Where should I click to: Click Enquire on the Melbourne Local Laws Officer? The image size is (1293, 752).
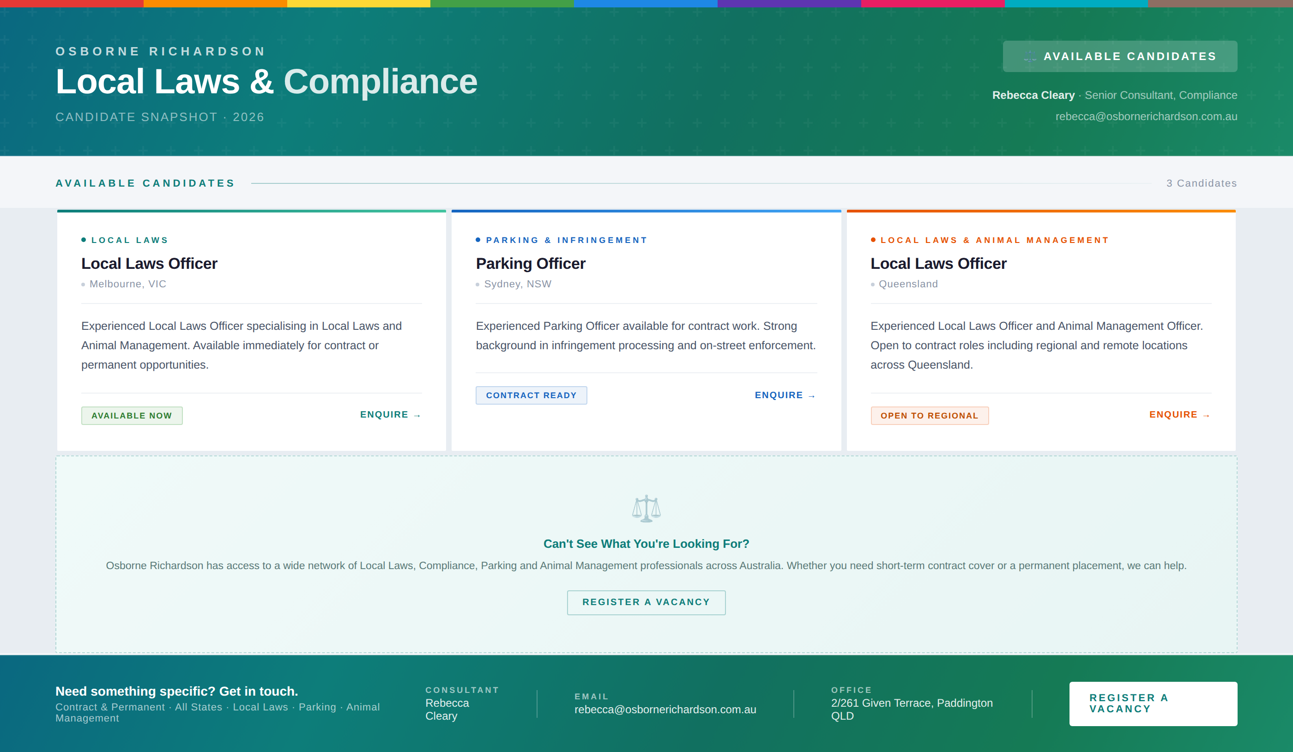point(390,415)
